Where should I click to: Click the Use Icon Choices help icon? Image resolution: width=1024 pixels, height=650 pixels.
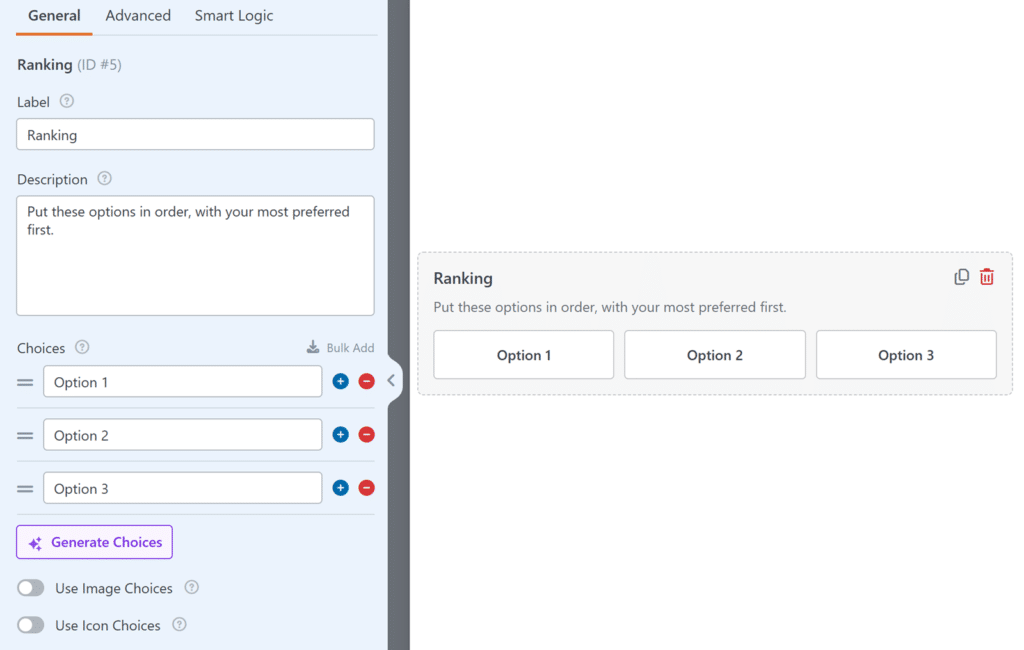[179, 625]
